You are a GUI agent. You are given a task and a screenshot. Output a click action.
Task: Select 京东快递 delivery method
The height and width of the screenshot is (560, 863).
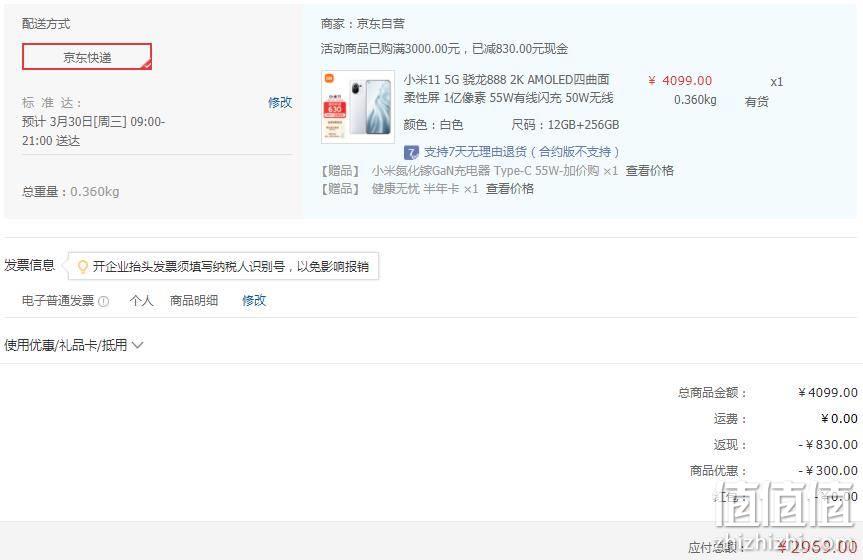tap(86, 57)
